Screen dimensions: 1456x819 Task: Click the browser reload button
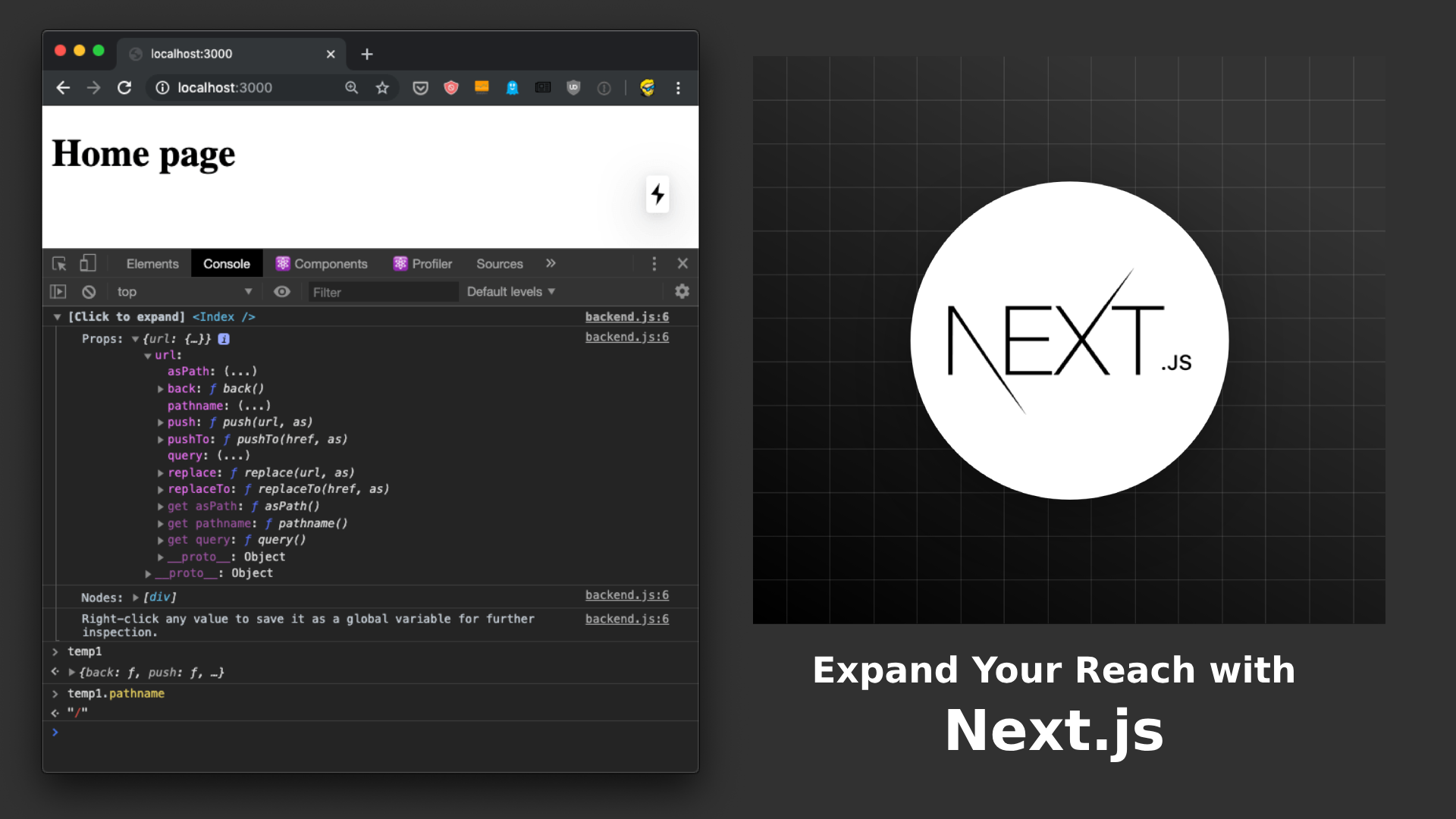(x=124, y=88)
